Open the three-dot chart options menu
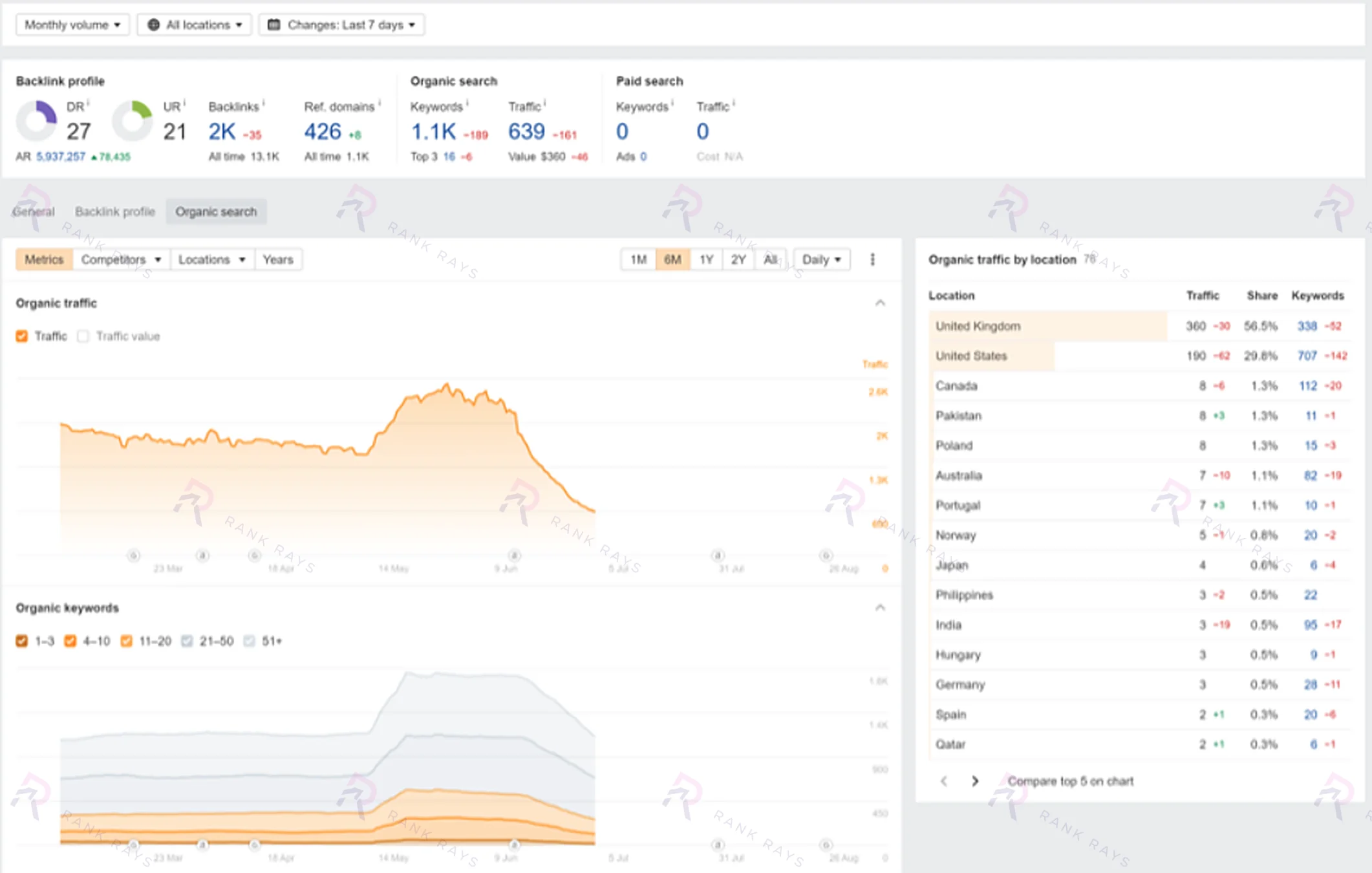 [873, 259]
